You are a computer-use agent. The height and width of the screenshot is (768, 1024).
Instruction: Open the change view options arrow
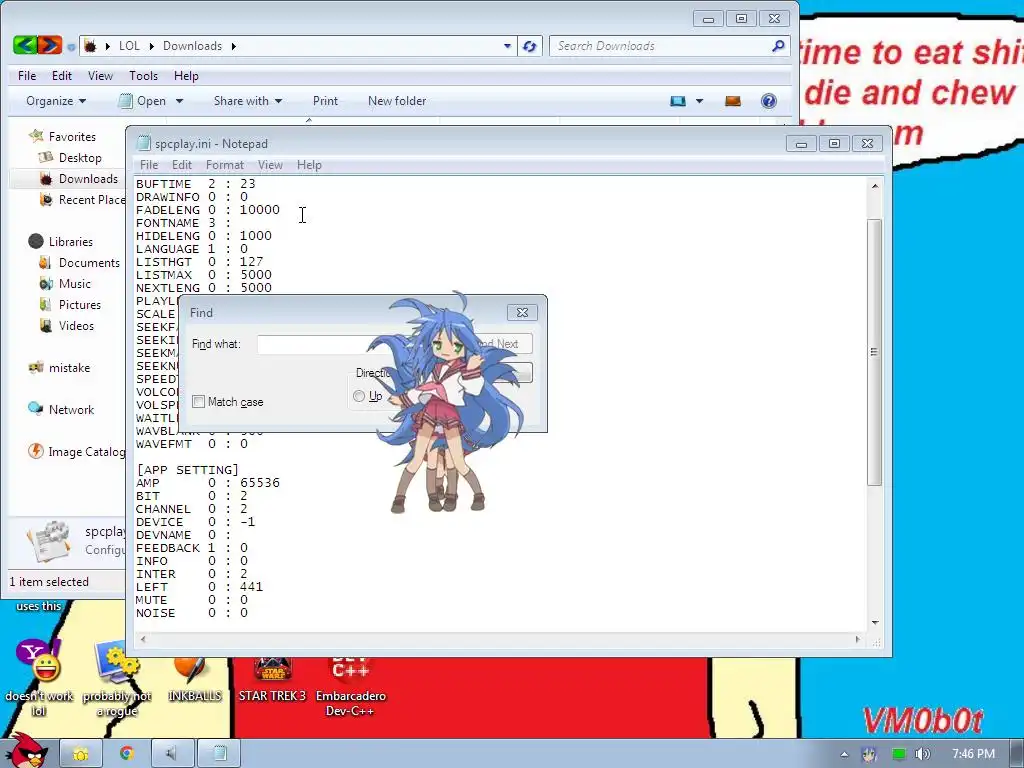point(699,101)
